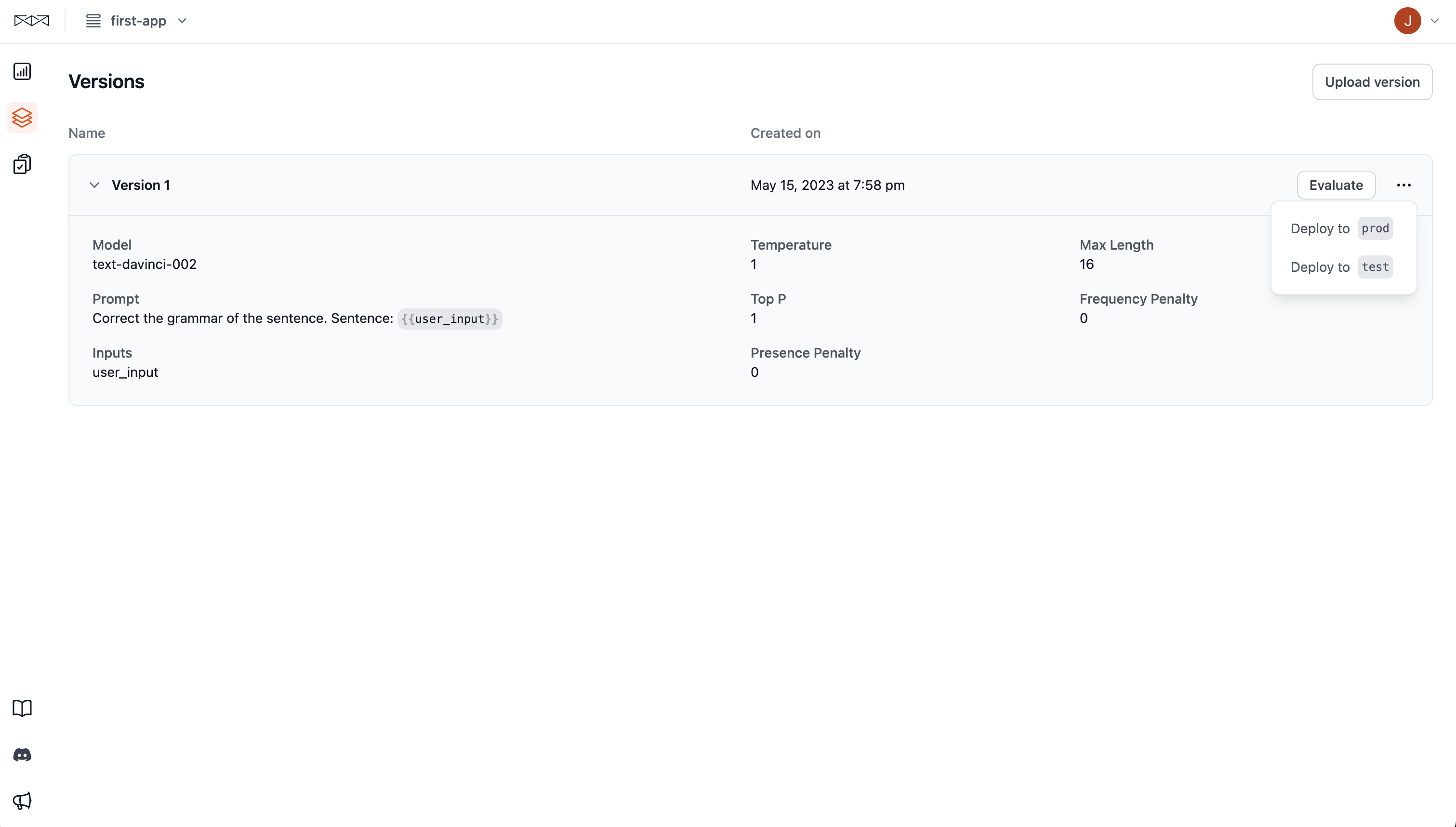
Task: Click the text-davinci-002 model value
Action: coord(144,264)
